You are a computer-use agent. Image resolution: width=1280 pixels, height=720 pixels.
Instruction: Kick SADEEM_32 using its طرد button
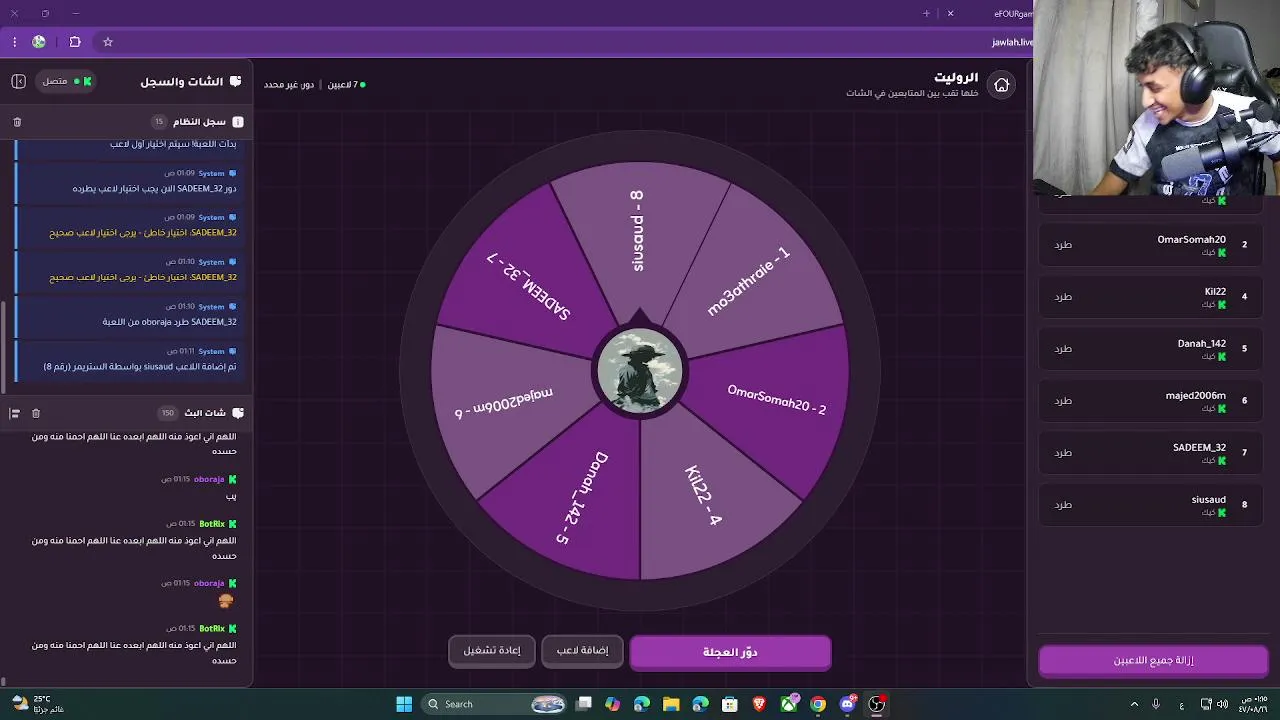click(x=1063, y=453)
